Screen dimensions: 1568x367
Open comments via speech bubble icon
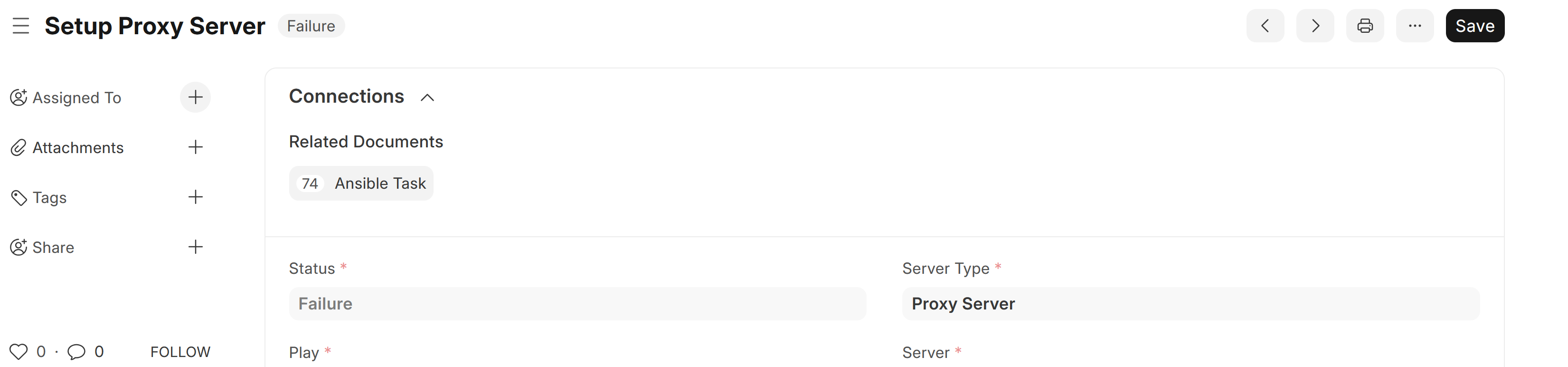tap(76, 352)
